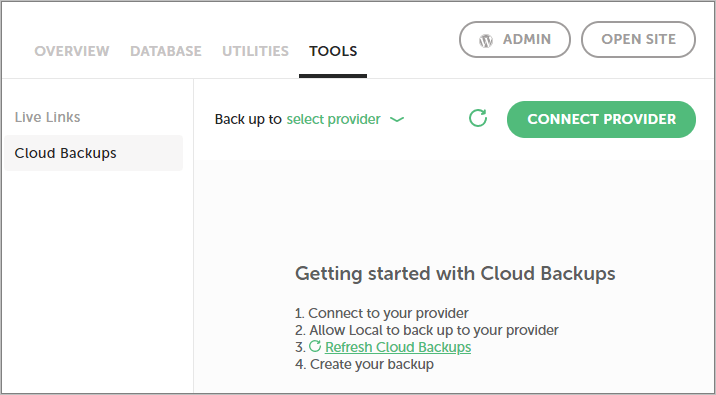Click the text 'Connect to your provider'
The height and width of the screenshot is (395, 716).
point(388,313)
